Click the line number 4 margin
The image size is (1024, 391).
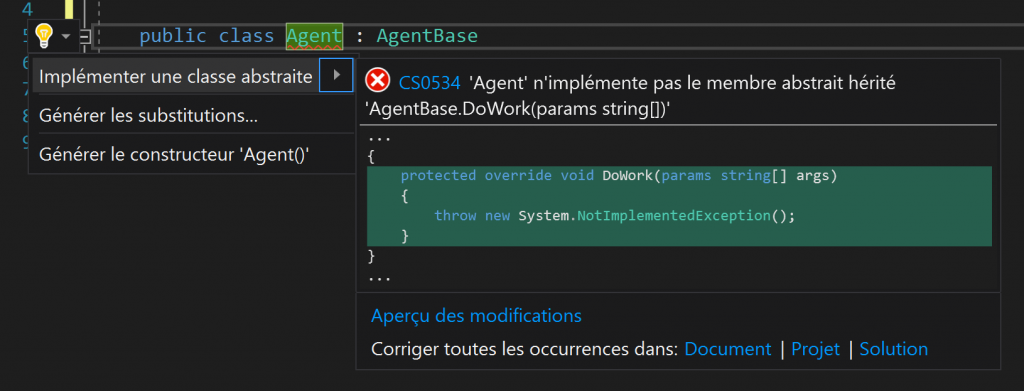pos(27,9)
